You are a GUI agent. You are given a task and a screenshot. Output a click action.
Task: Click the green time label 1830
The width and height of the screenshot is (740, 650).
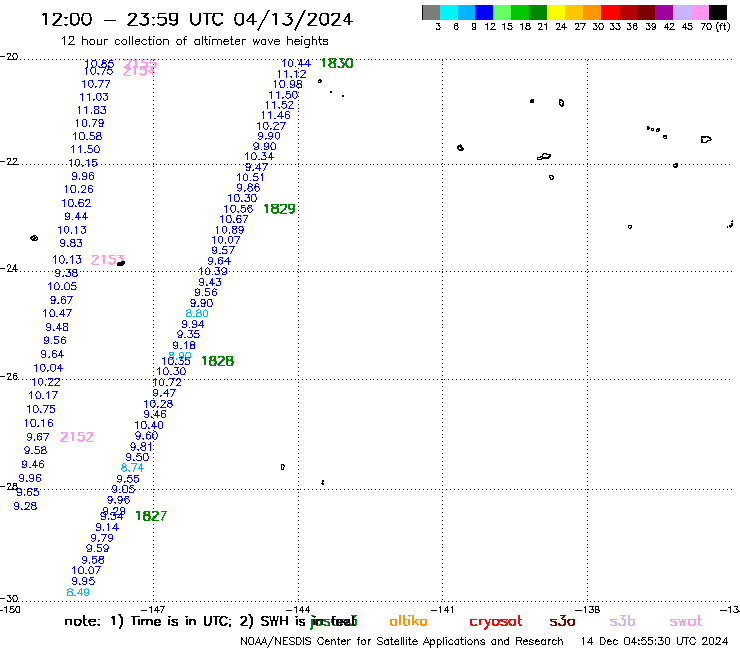pyautogui.click(x=336, y=63)
